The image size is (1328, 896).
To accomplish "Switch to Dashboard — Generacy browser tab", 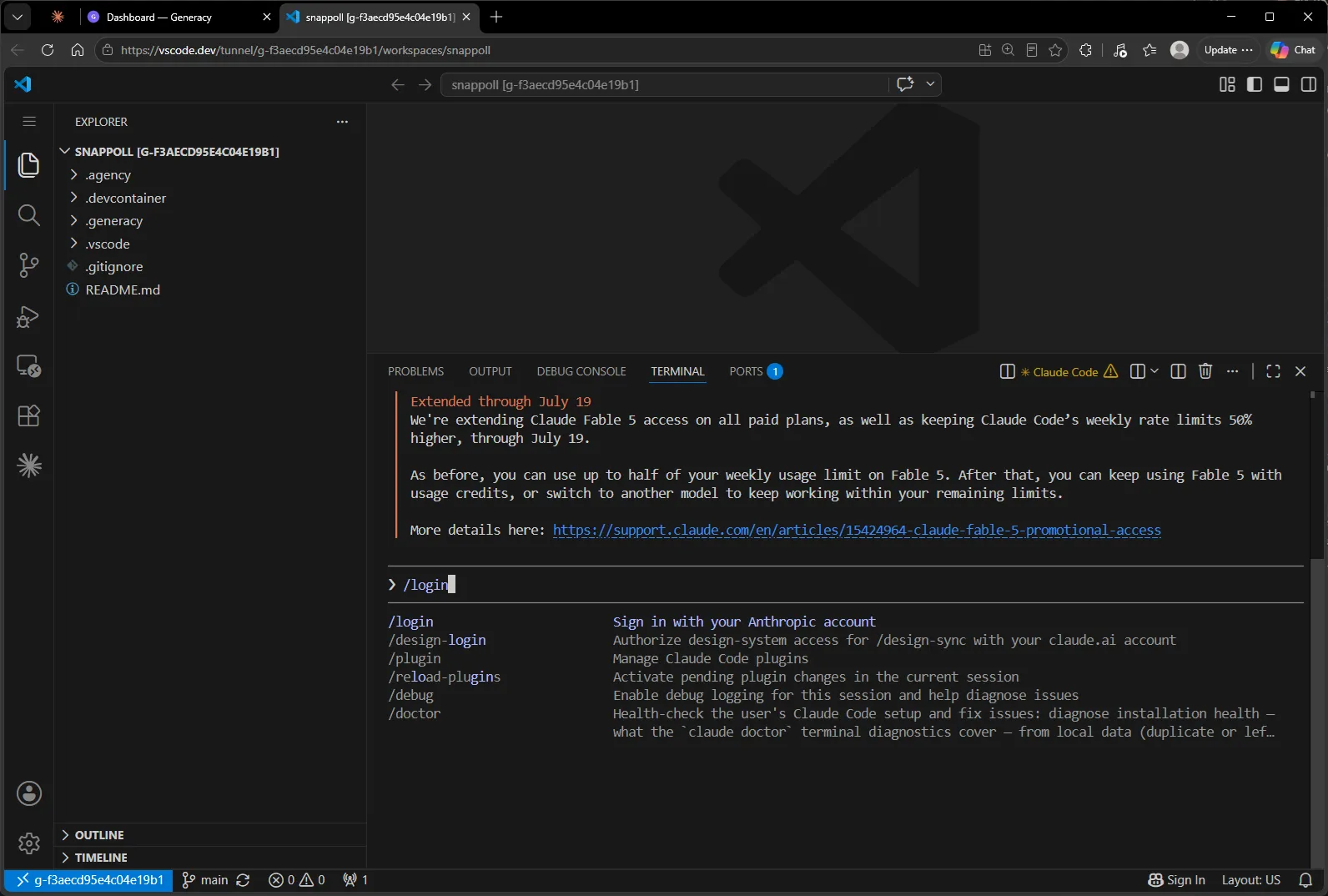I will (x=181, y=17).
